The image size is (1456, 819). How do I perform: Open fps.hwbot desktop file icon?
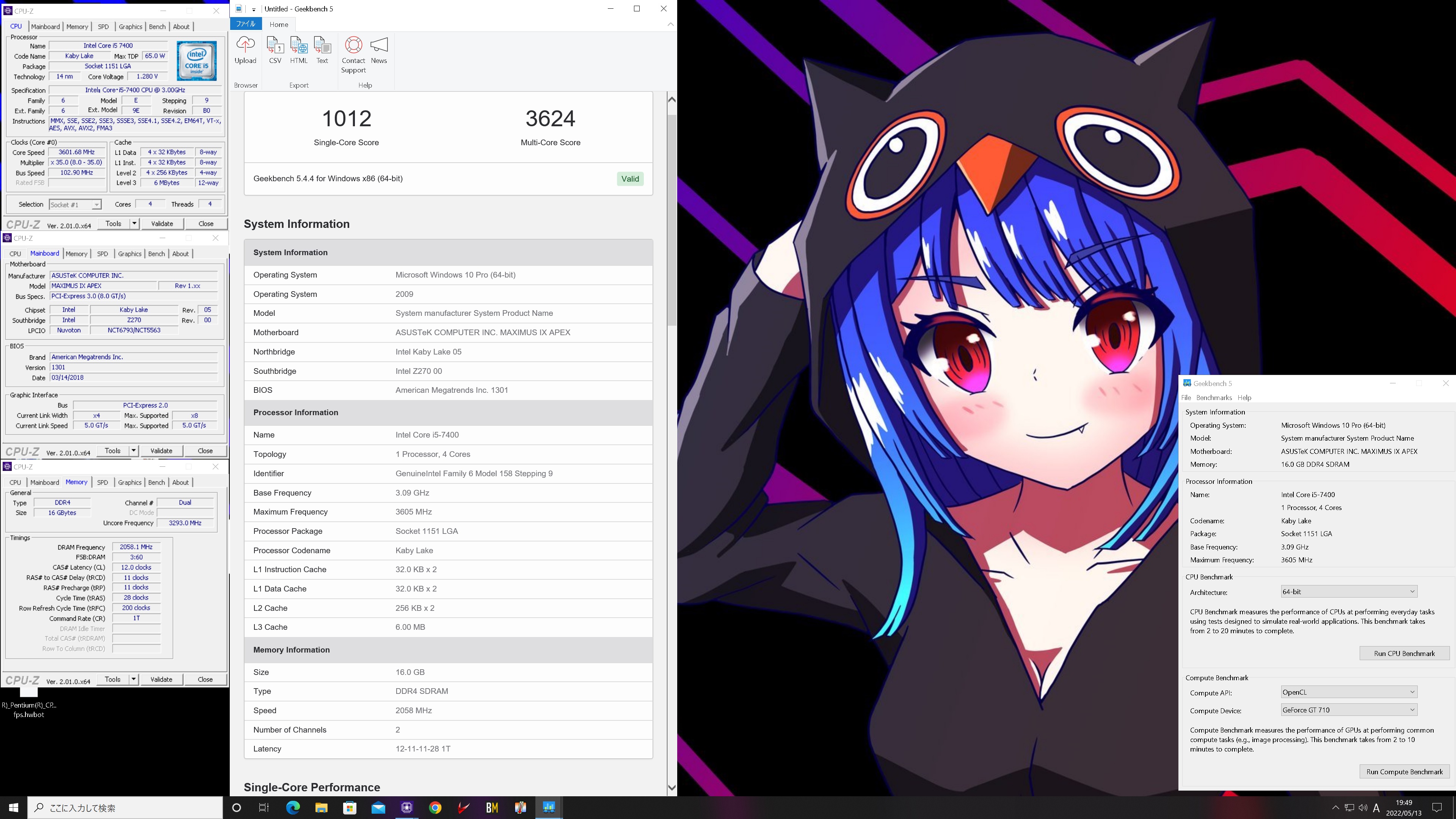click(x=28, y=704)
